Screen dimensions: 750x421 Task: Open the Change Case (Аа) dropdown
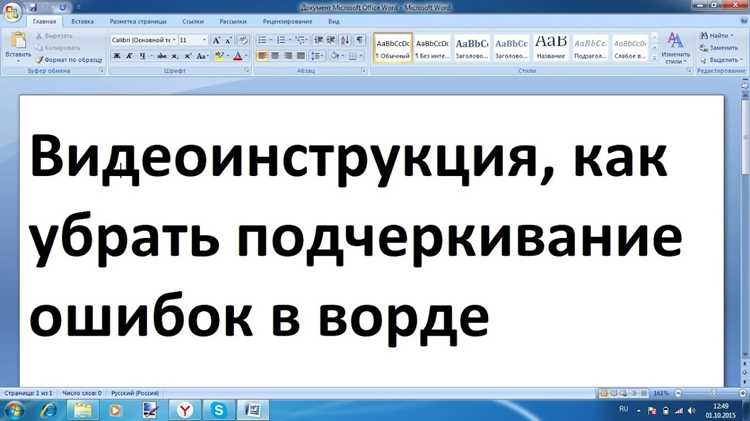tap(201, 56)
